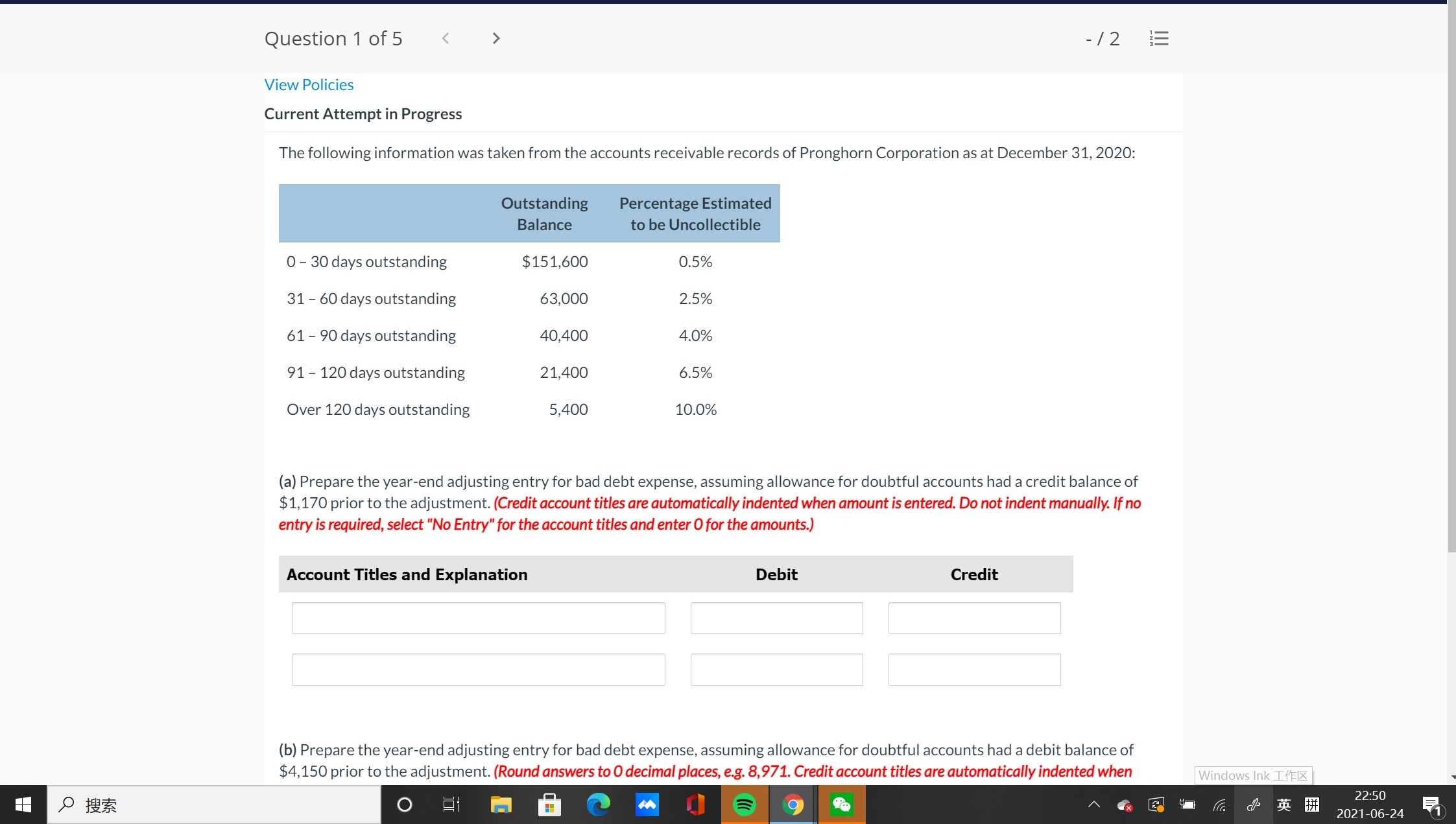Open Windows Ink Workspace from the system tray
Image resolution: width=1456 pixels, height=824 pixels.
[1253, 805]
